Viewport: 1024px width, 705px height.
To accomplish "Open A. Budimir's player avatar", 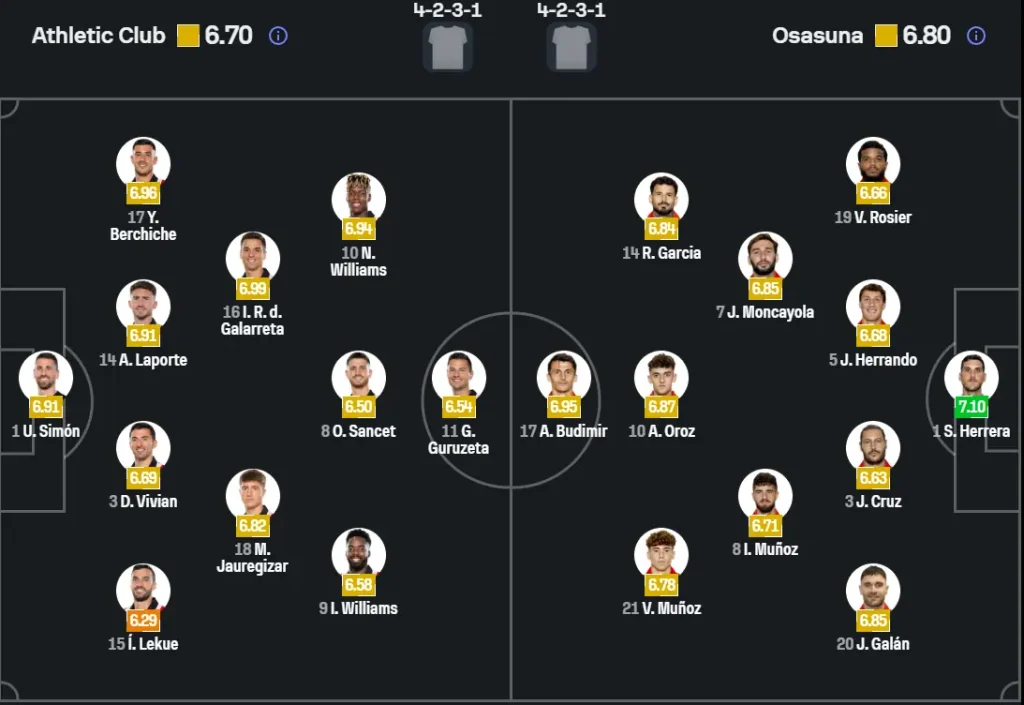I will pyautogui.click(x=563, y=376).
